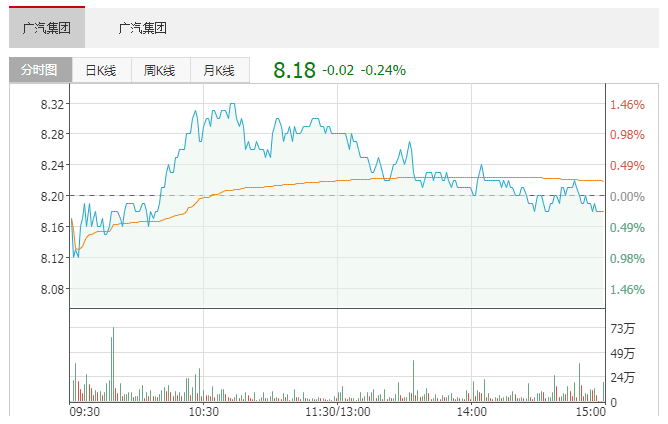
Task: Click the 8.20 price axis label
Action: pos(52,196)
